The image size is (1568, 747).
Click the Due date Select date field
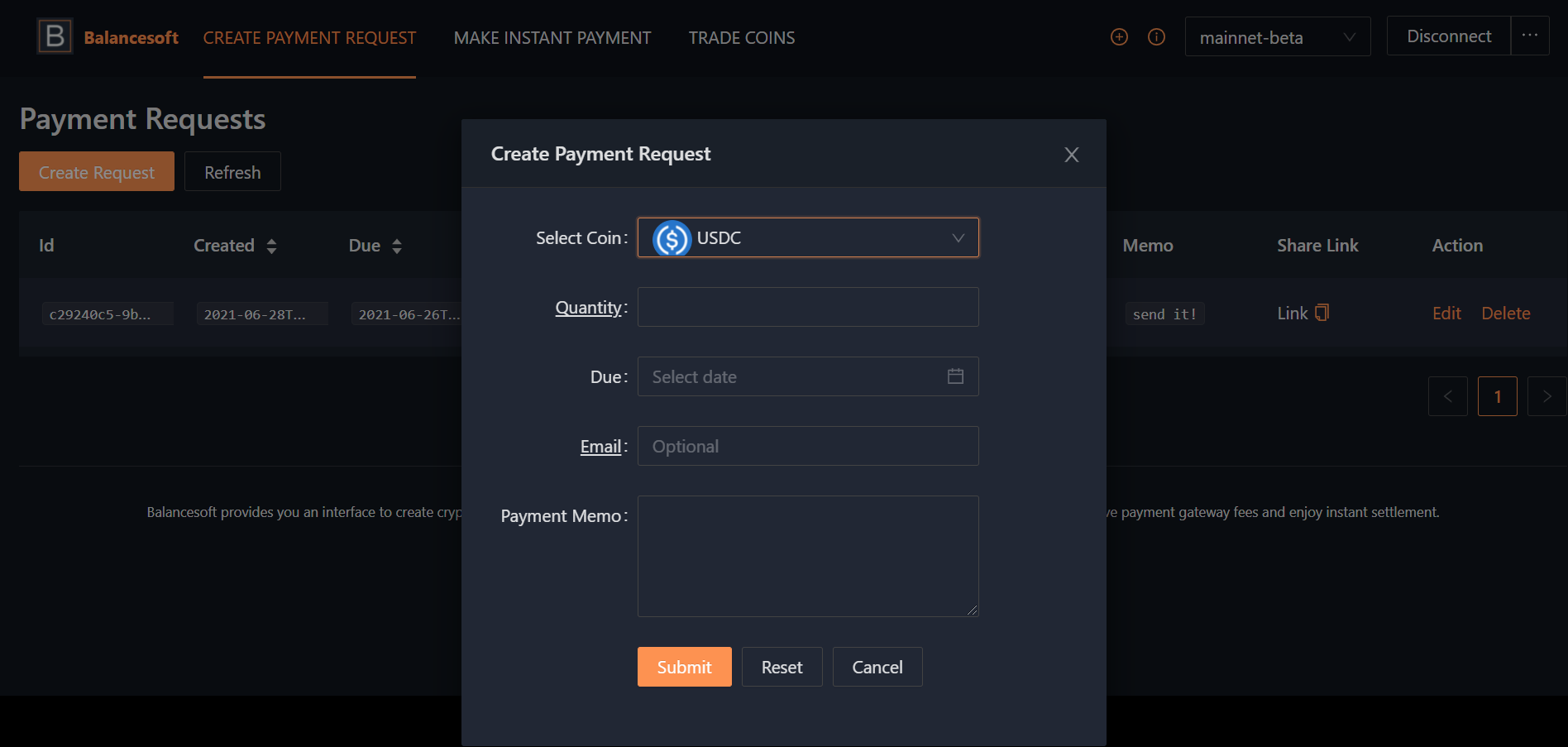point(808,376)
